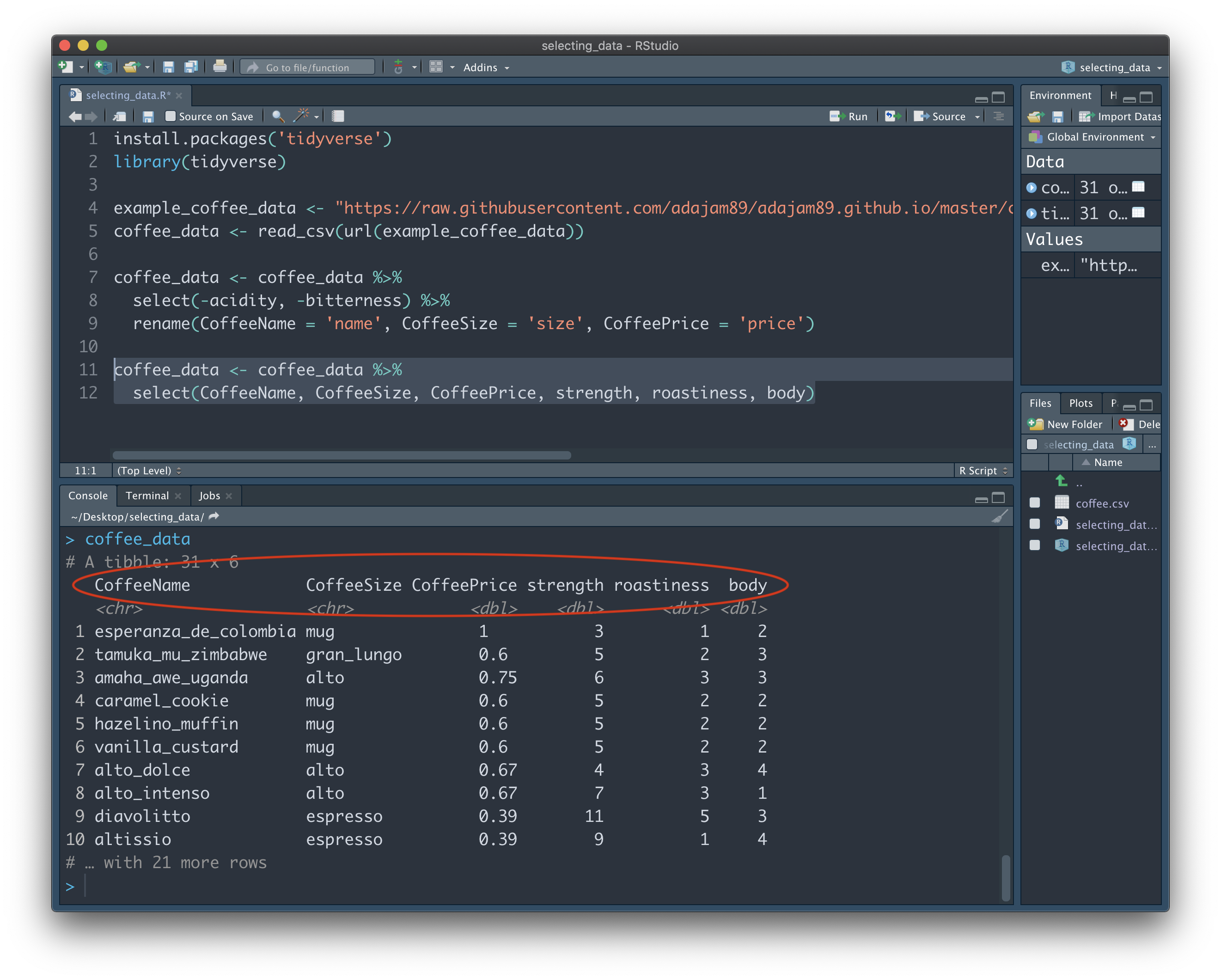Click the view current working directory arrow in console
The image size is (1221, 980).
(x=214, y=516)
